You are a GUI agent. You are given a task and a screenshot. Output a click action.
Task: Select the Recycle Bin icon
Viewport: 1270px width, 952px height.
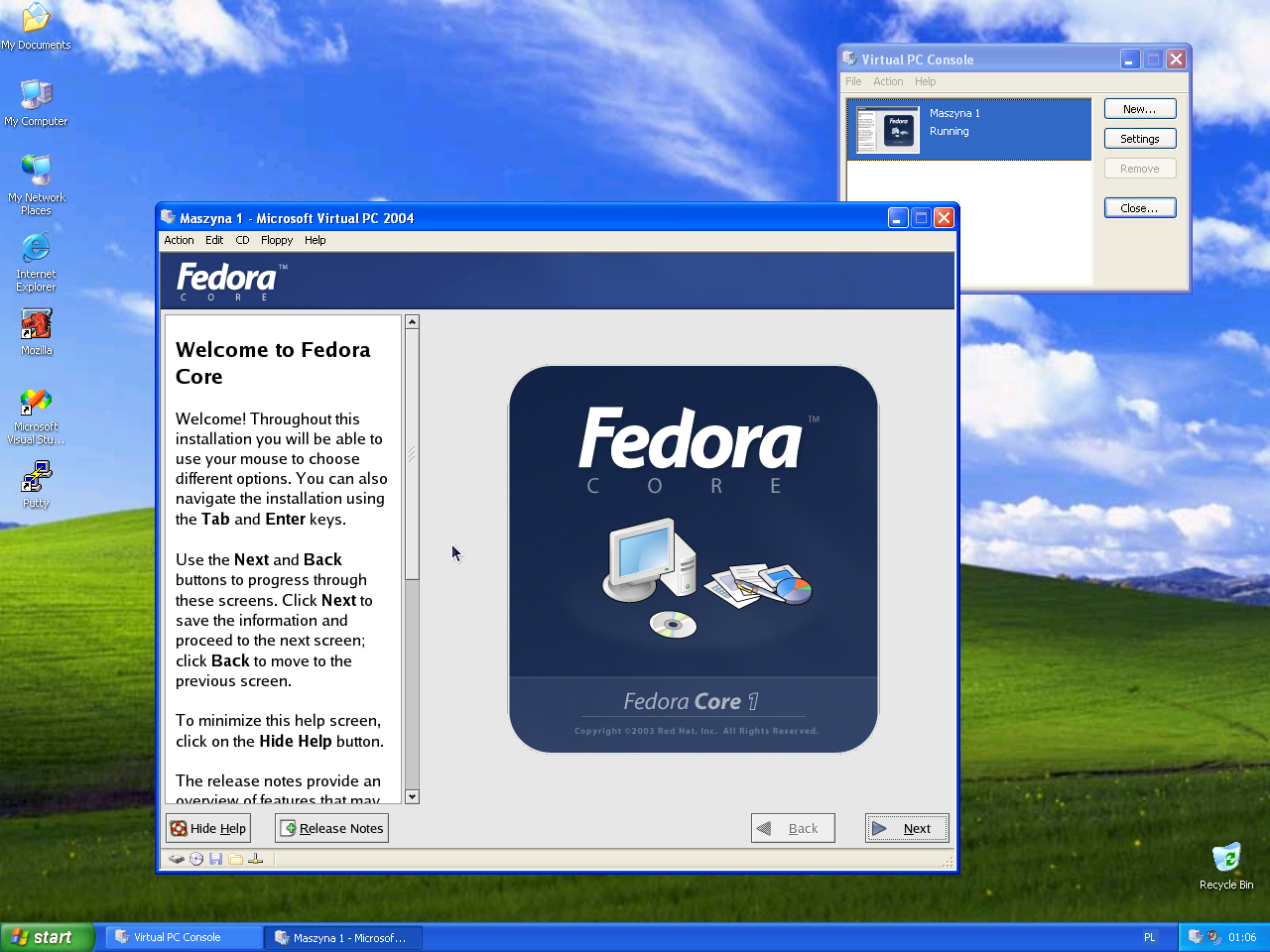pyautogui.click(x=1226, y=866)
